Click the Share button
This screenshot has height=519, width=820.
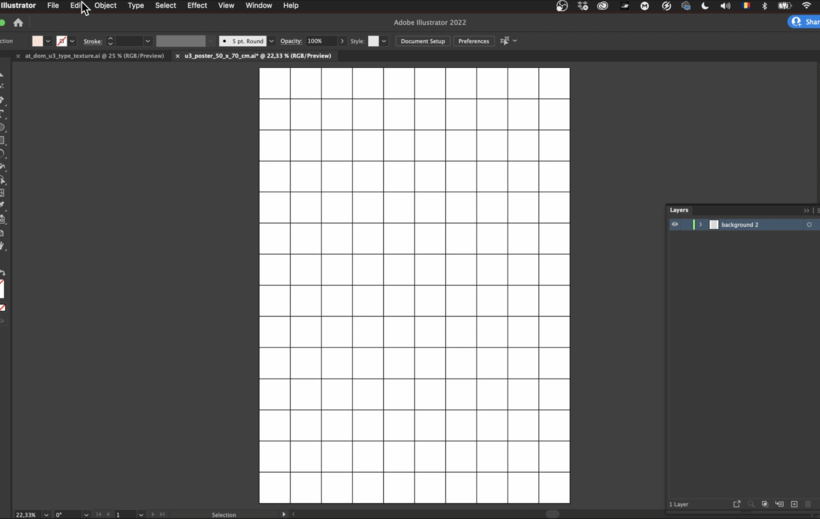click(x=804, y=22)
